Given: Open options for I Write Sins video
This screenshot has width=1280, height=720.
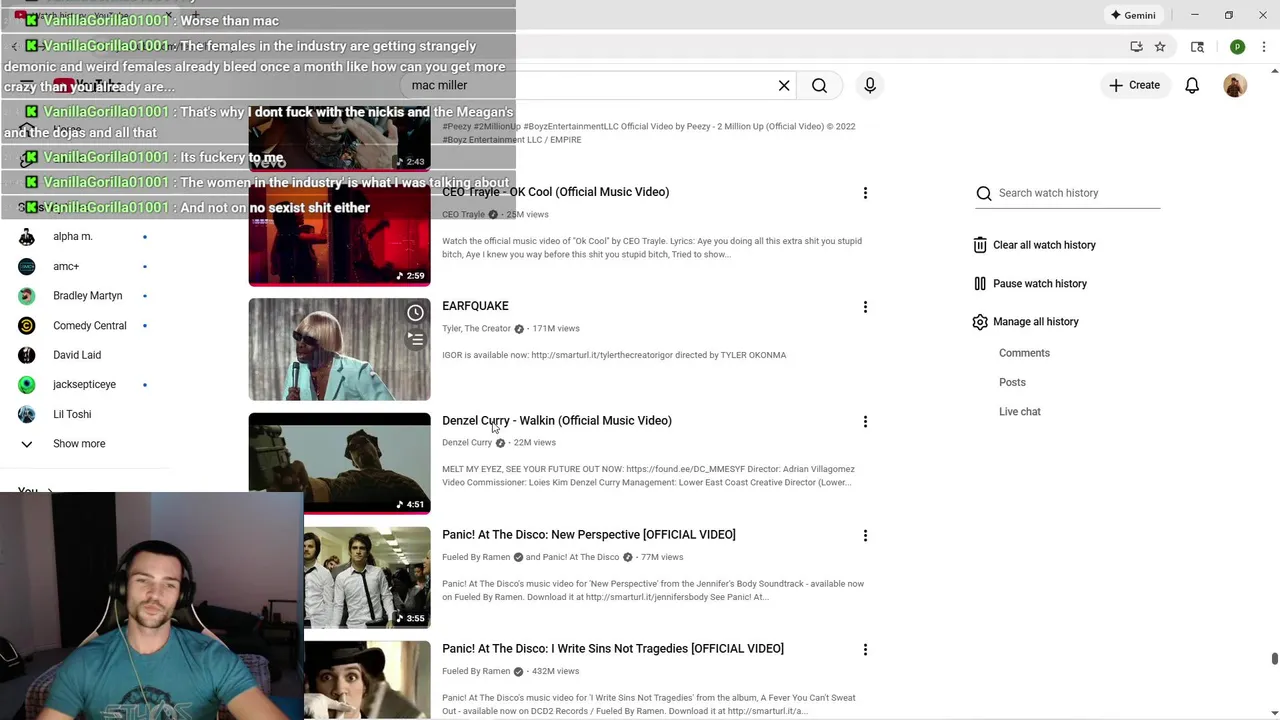Looking at the screenshot, I should (x=865, y=650).
